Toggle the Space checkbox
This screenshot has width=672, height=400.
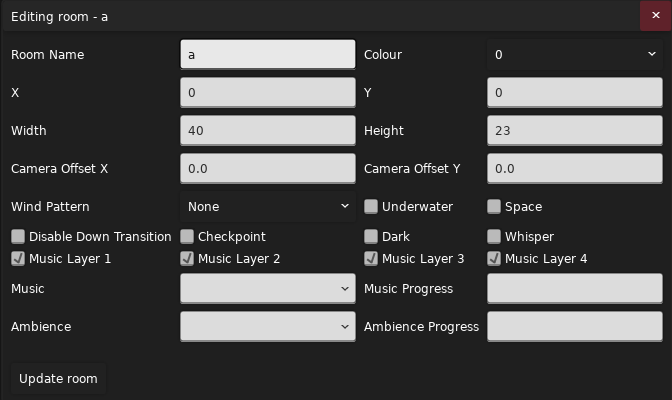coord(494,207)
